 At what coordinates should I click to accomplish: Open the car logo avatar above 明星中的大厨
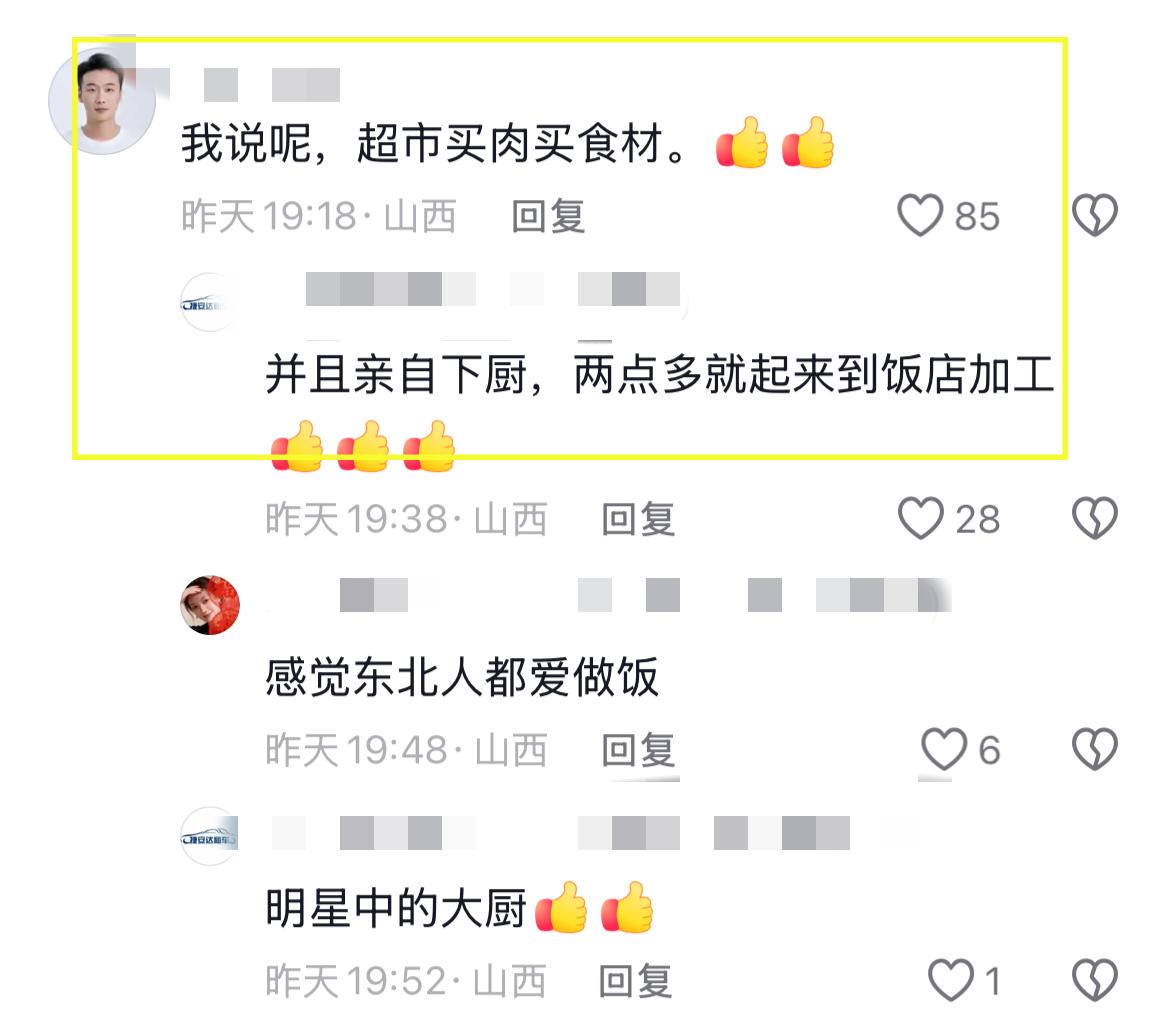pyautogui.click(x=210, y=836)
